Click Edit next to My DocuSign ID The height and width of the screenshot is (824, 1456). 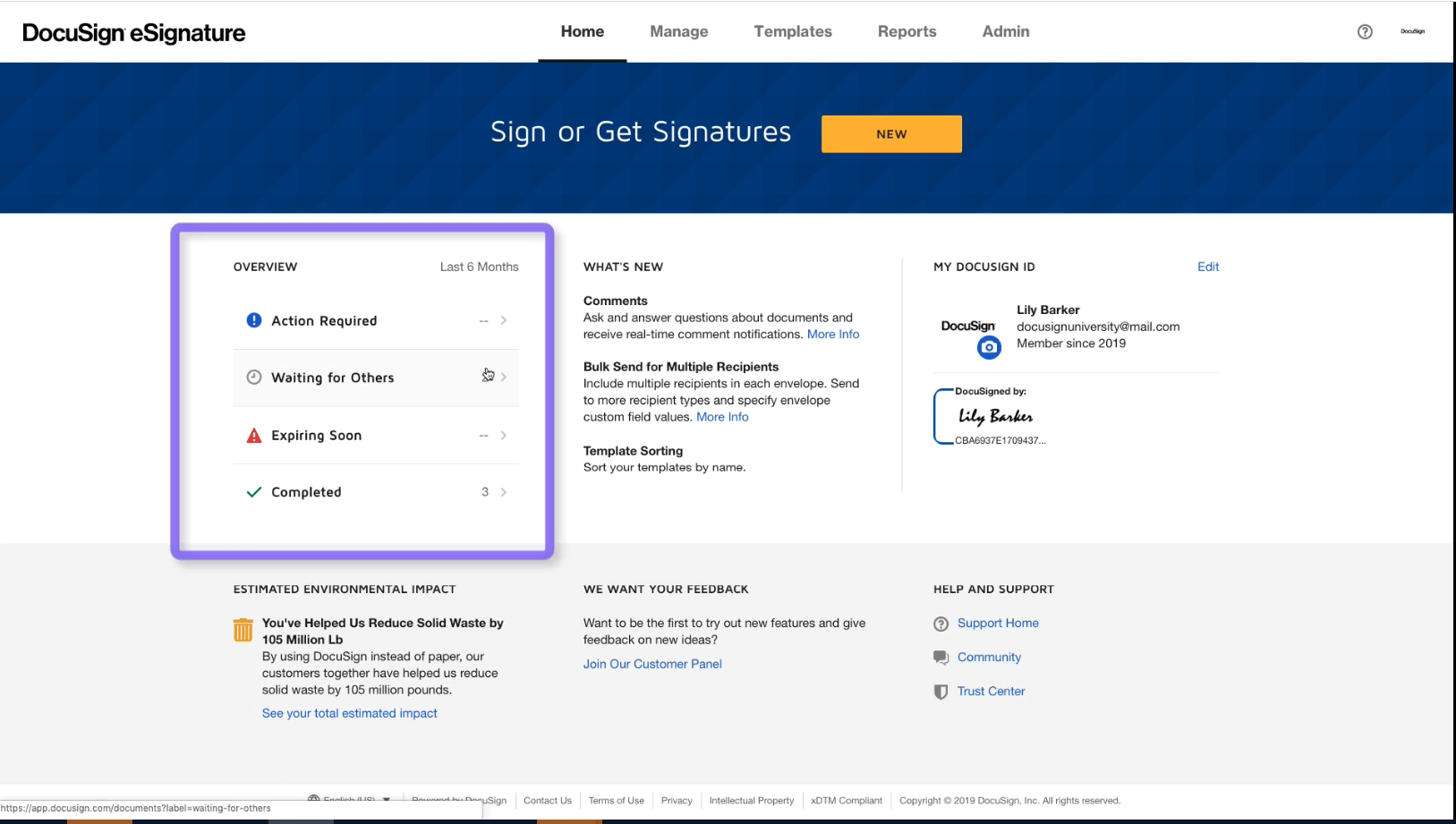click(x=1208, y=267)
